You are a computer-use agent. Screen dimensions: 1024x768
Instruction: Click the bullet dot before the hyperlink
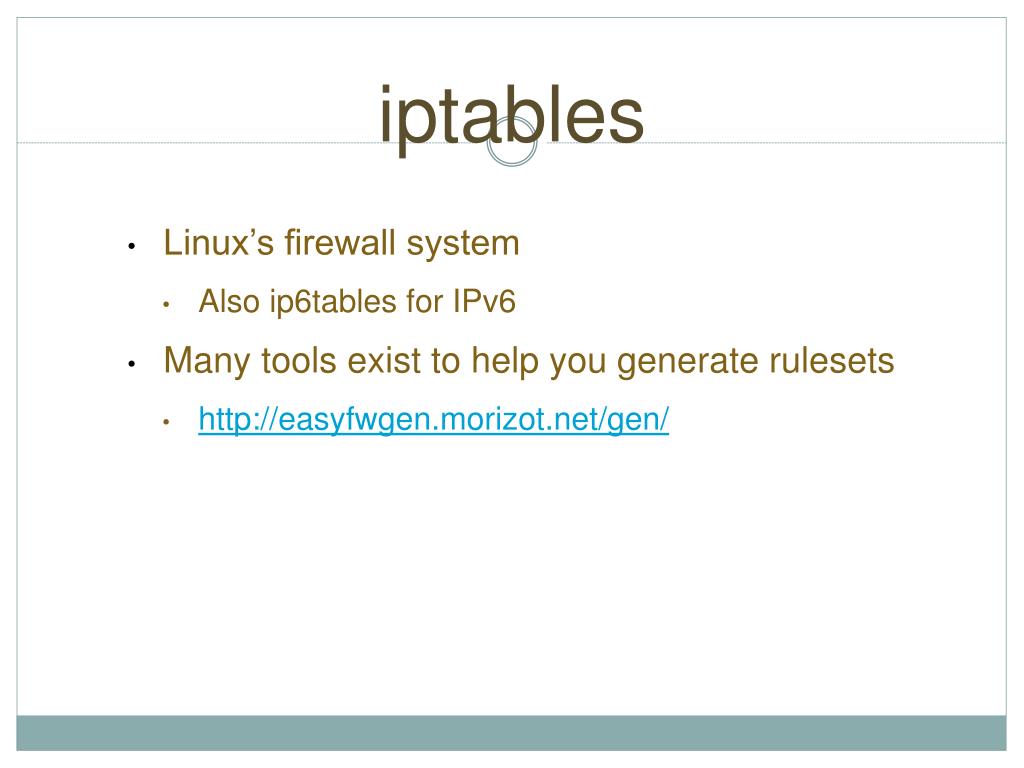click(x=167, y=422)
